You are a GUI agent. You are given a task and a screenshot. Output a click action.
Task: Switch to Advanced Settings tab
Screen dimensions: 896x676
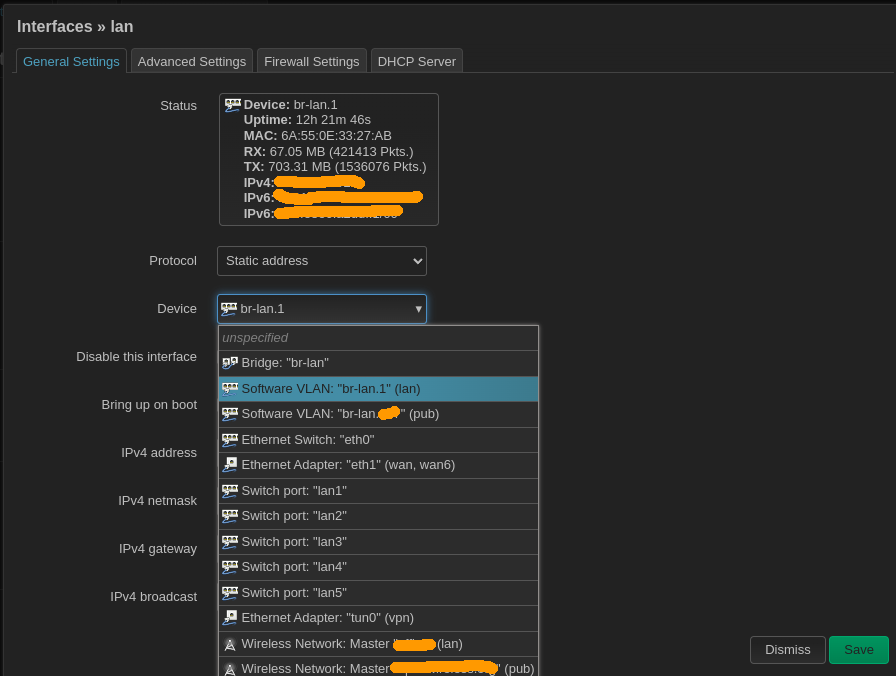click(192, 62)
